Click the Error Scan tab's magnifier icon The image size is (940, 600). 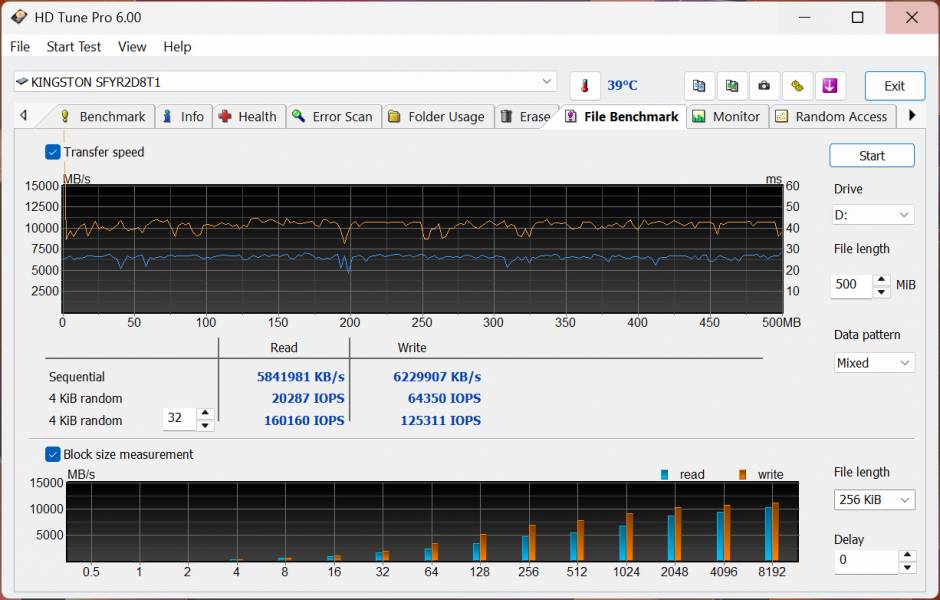(299, 116)
